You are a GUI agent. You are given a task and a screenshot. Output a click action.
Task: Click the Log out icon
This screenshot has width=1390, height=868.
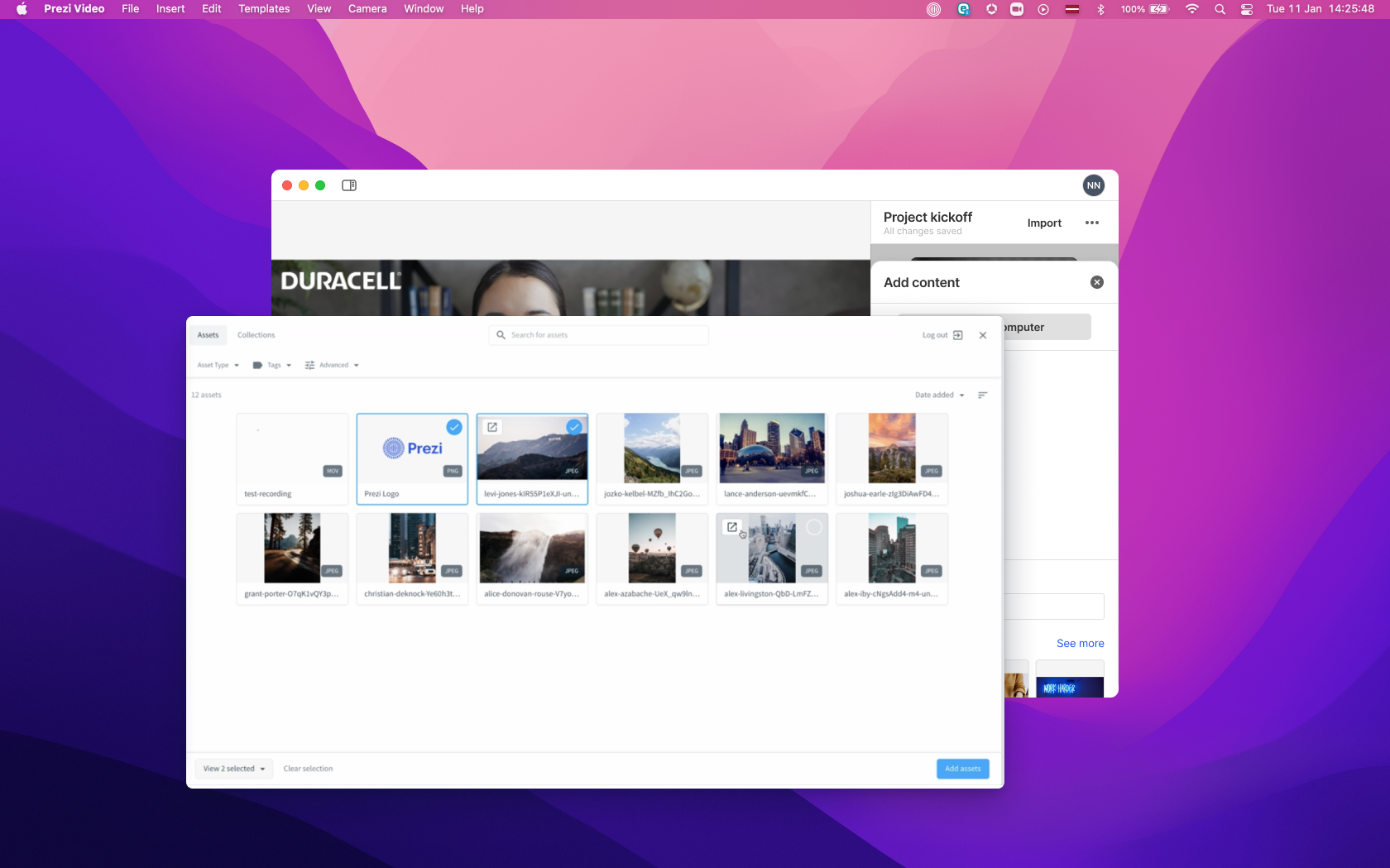(958, 335)
